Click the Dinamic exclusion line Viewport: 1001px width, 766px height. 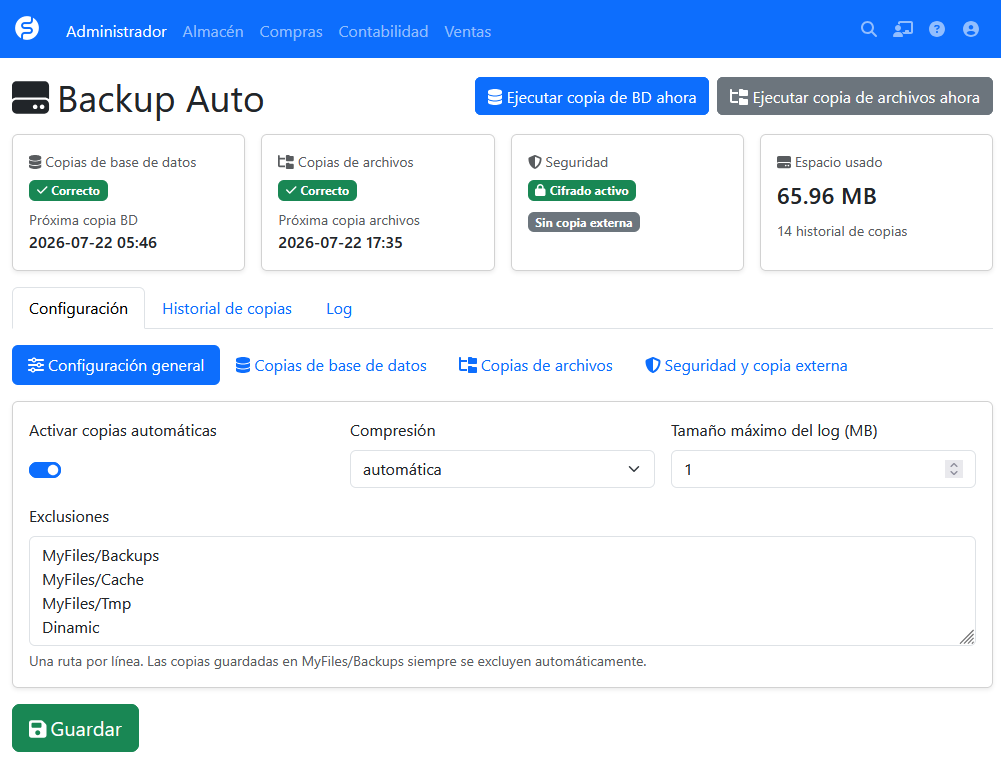71,627
